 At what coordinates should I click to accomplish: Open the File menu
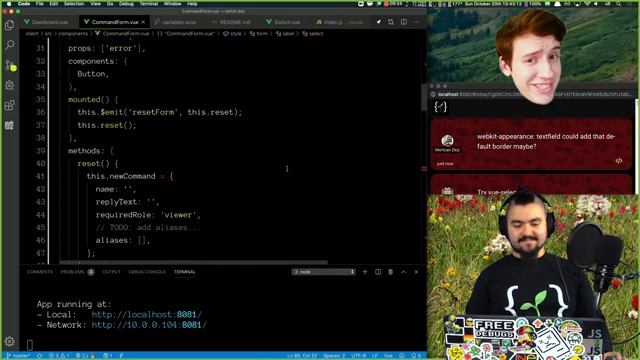pyautogui.click(x=40, y=4)
